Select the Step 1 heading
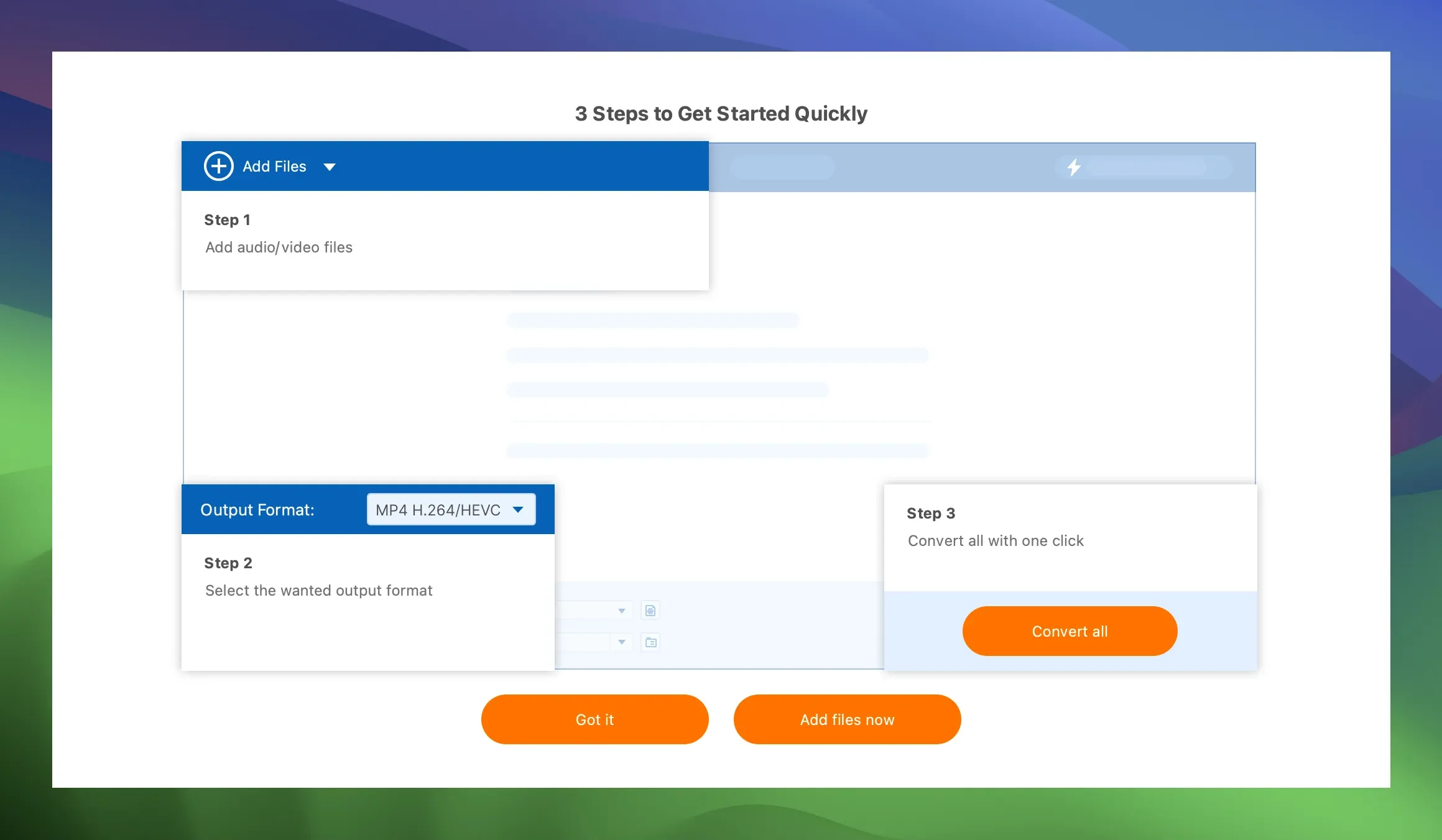The height and width of the screenshot is (840, 1442). (227, 220)
